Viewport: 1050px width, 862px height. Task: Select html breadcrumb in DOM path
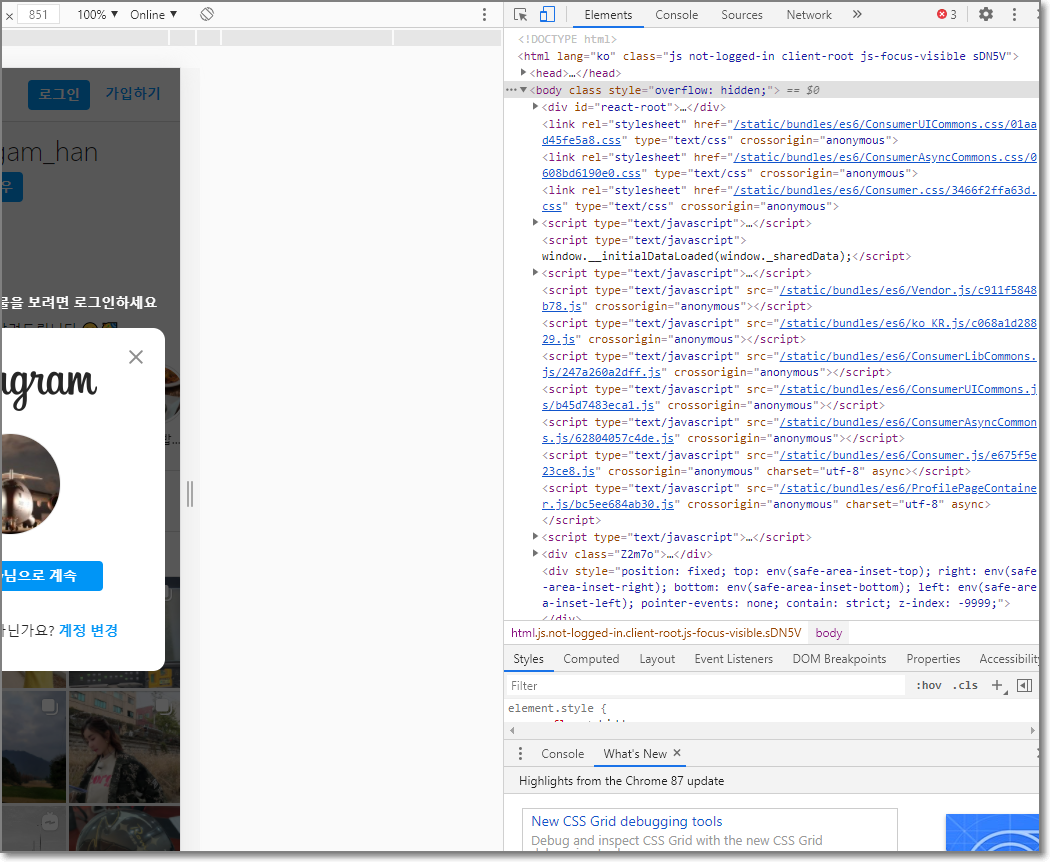tap(656, 633)
